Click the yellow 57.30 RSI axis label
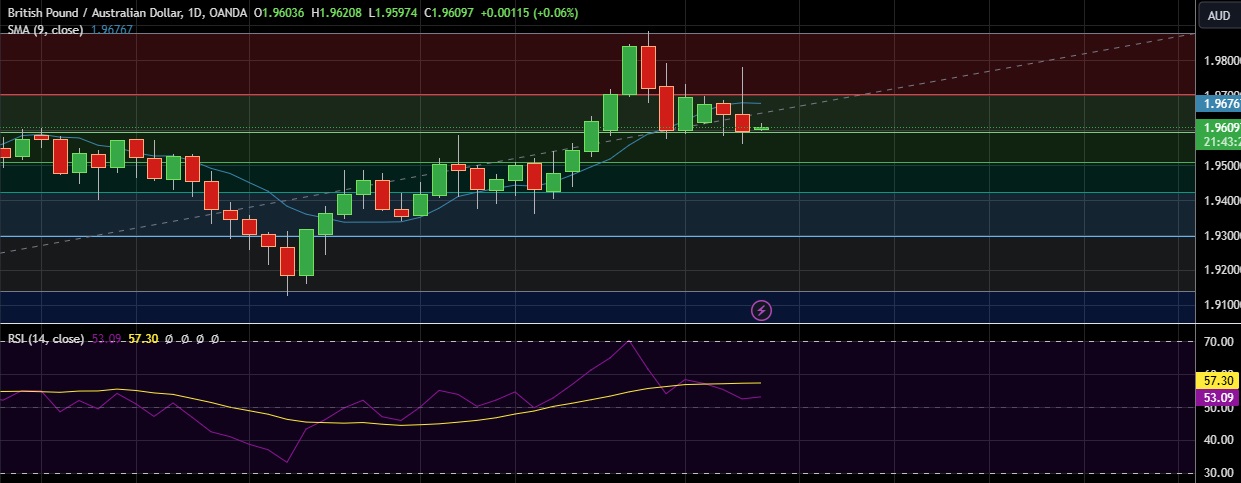1241x483 pixels. tap(1219, 381)
